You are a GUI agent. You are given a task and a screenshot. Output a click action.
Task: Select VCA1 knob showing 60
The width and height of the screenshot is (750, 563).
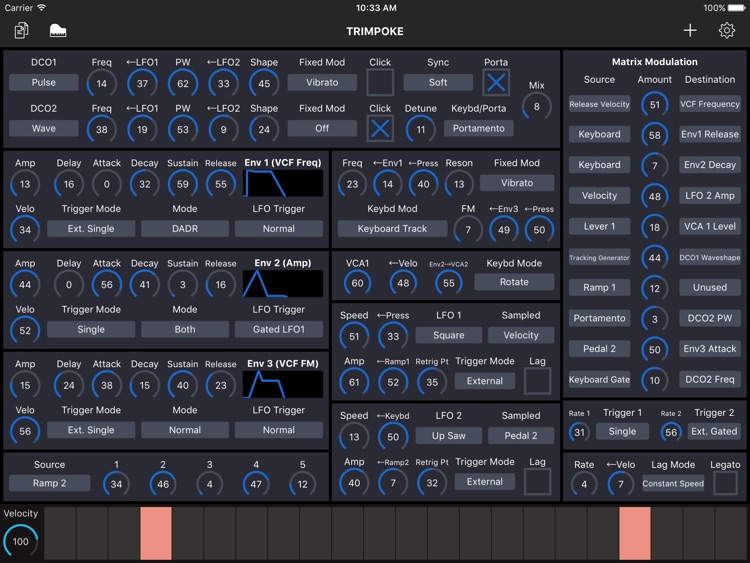pos(357,283)
